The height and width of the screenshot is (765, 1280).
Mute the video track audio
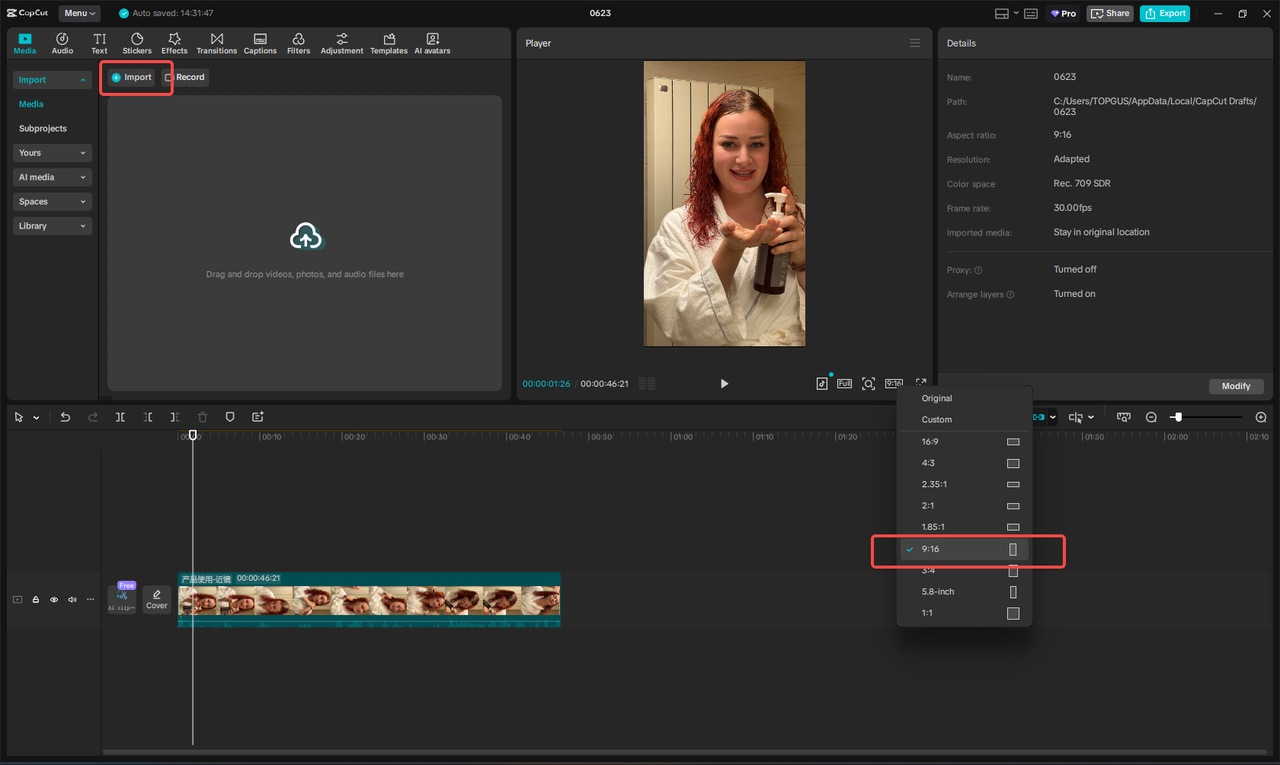71,599
